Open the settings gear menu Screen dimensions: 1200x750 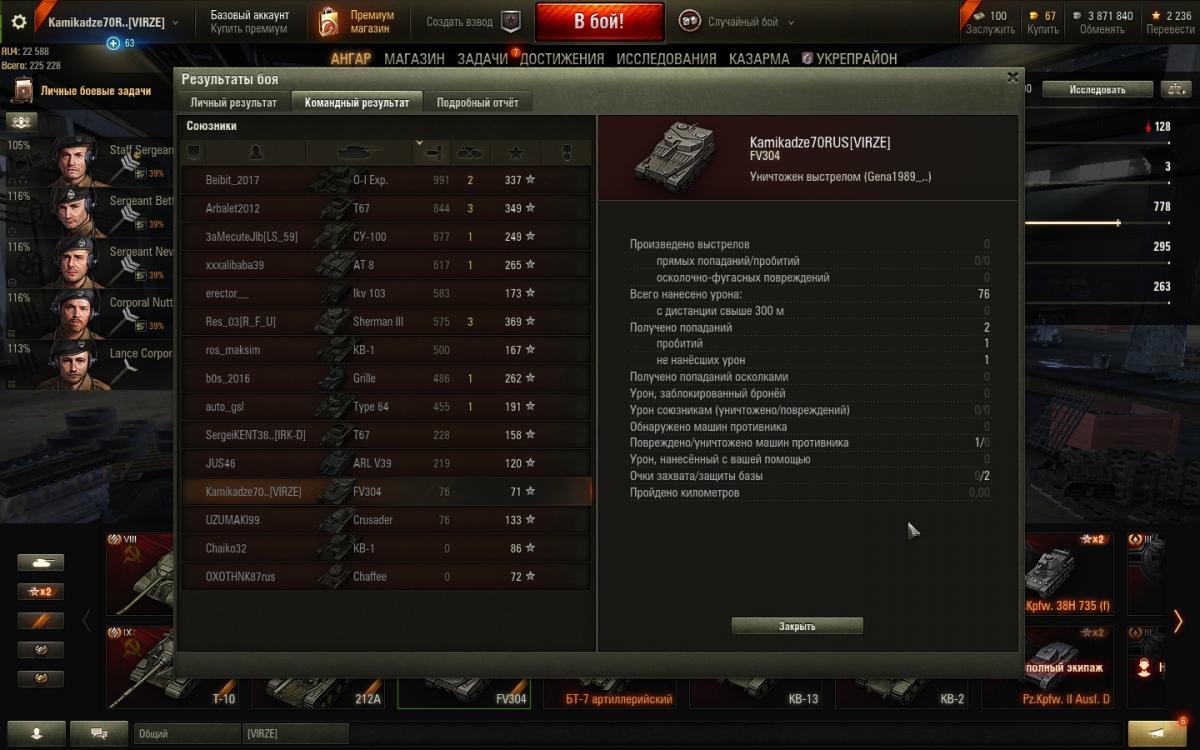[18, 22]
